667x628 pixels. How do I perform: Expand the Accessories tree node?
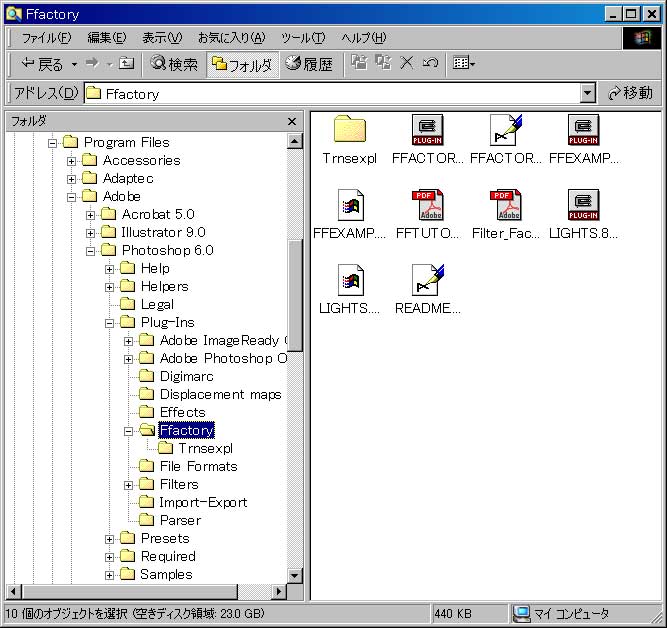[71, 161]
